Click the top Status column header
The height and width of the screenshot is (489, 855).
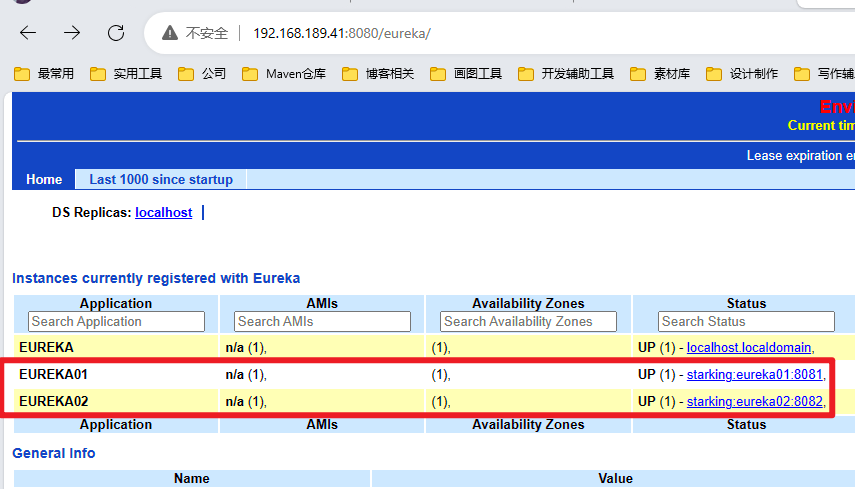point(746,303)
